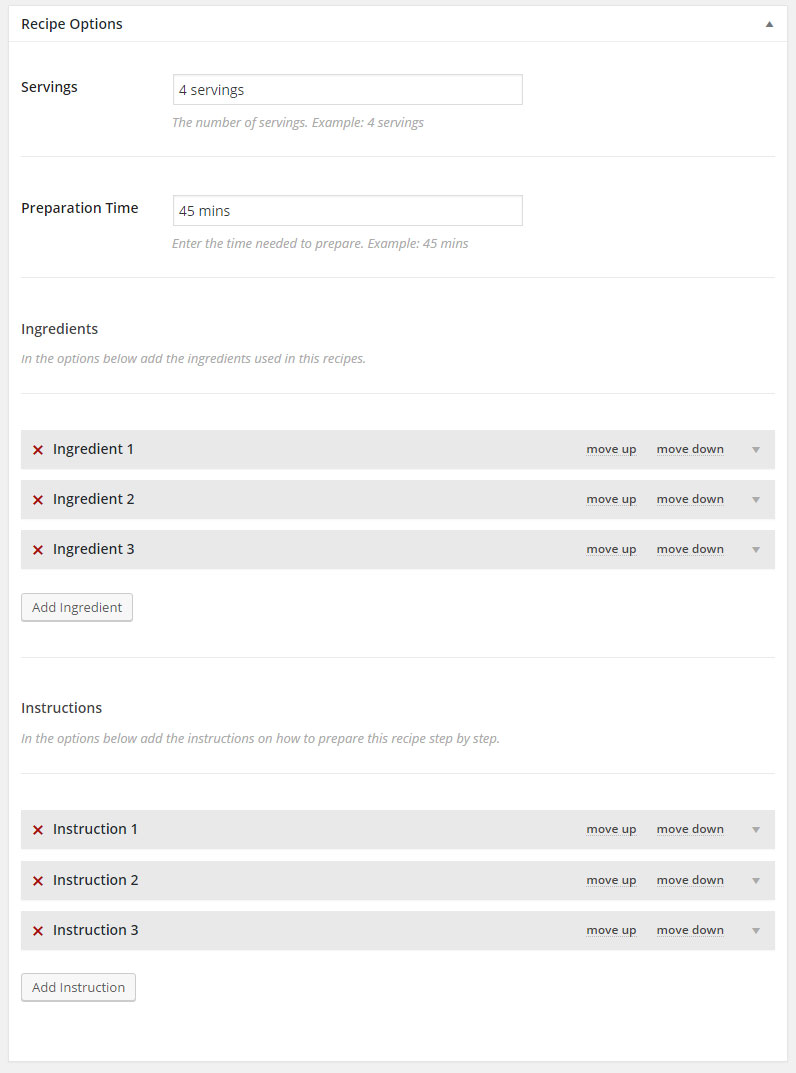Screen dimensions: 796x1073
Task: Delete Instruction 3 via the red X
Action: tap(38, 931)
